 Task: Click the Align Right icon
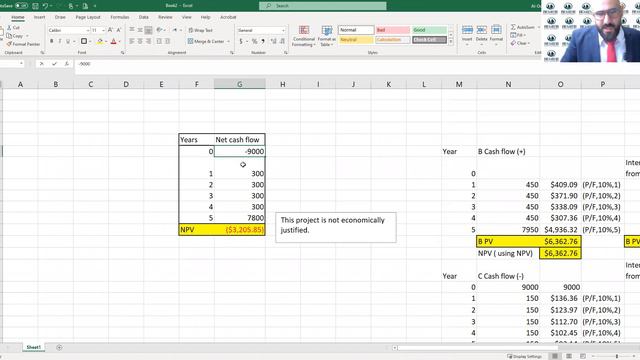pyautogui.click(x=149, y=41)
